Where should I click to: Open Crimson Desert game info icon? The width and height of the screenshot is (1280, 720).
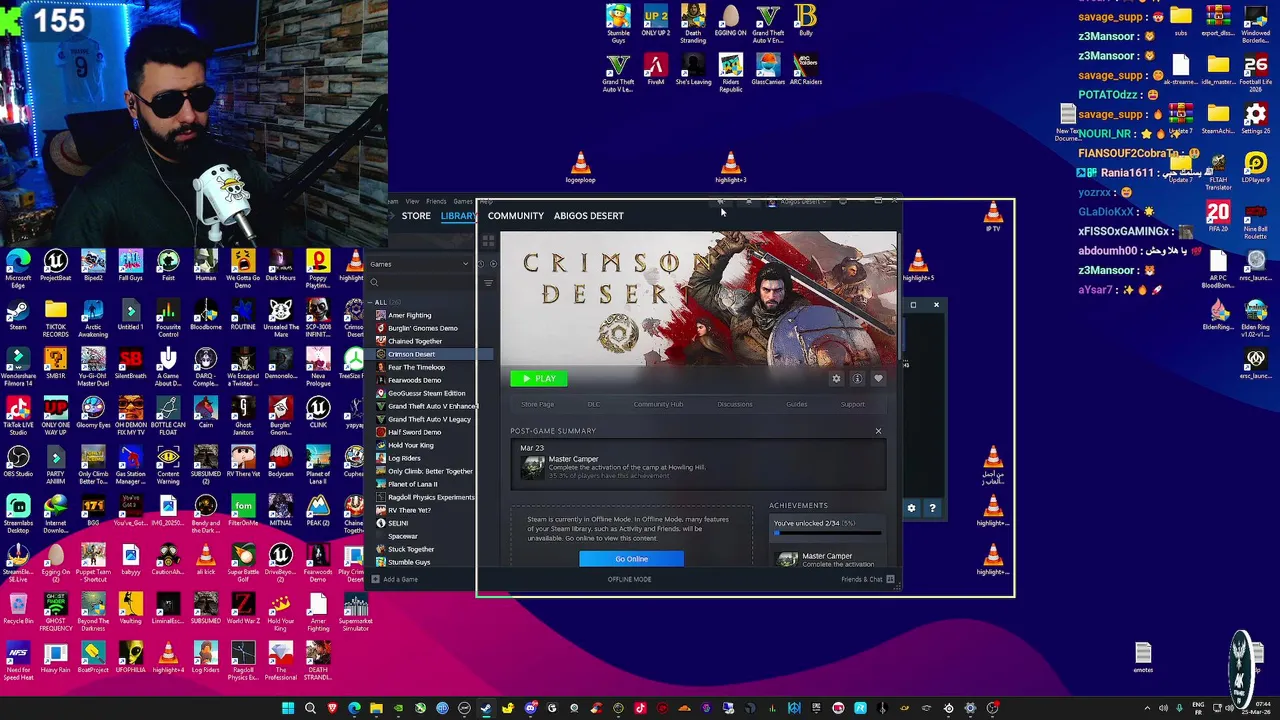coord(857,379)
